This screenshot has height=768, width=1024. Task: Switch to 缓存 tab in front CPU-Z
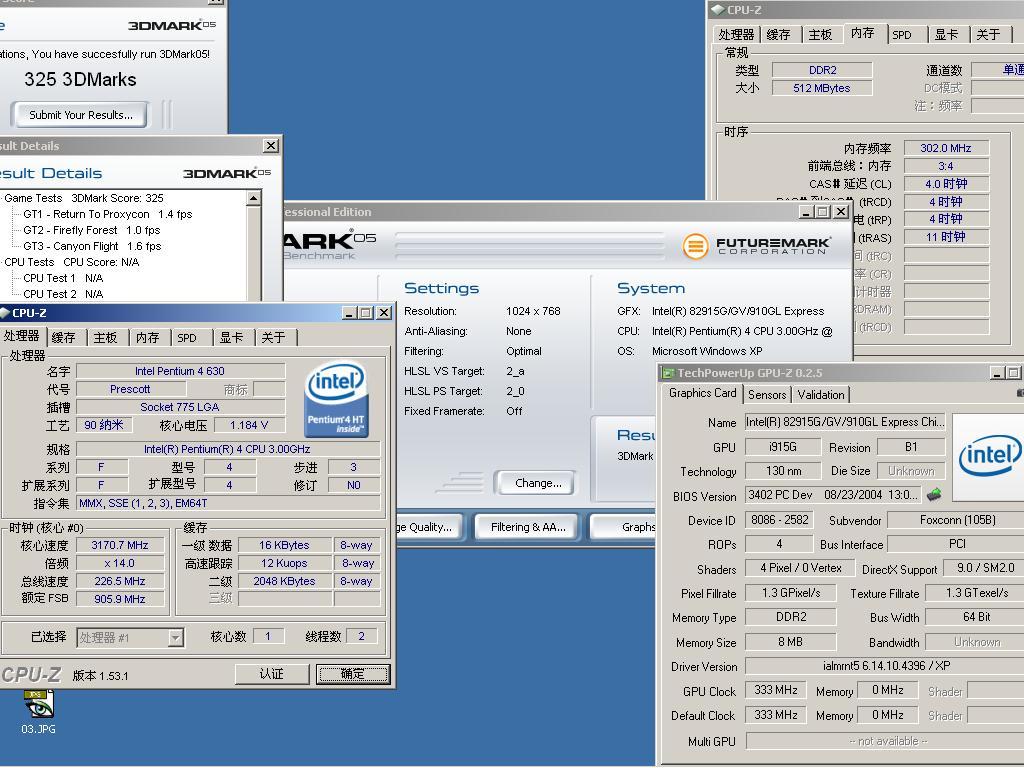63,338
